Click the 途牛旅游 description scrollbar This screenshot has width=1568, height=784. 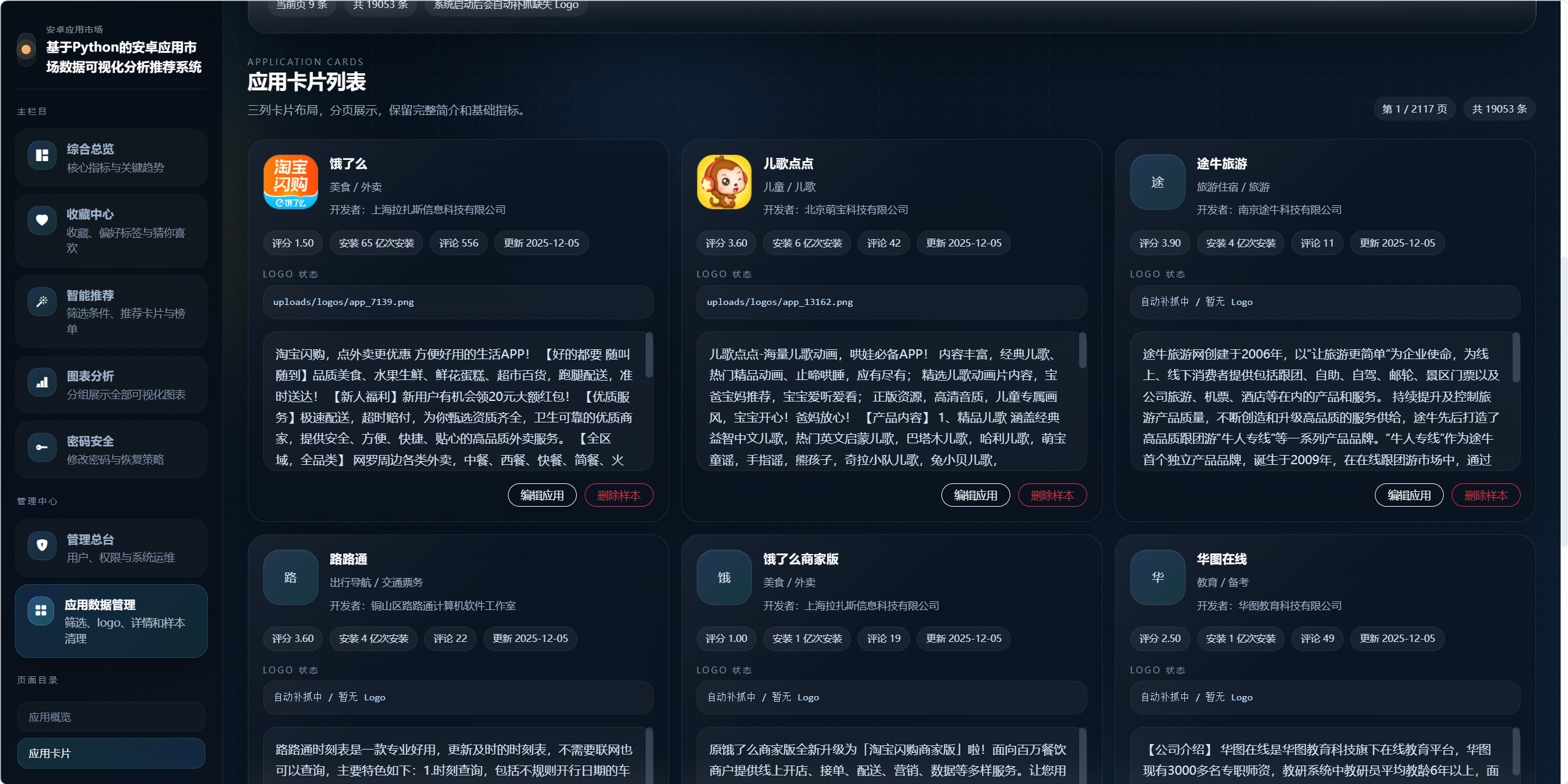pos(1516,358)
